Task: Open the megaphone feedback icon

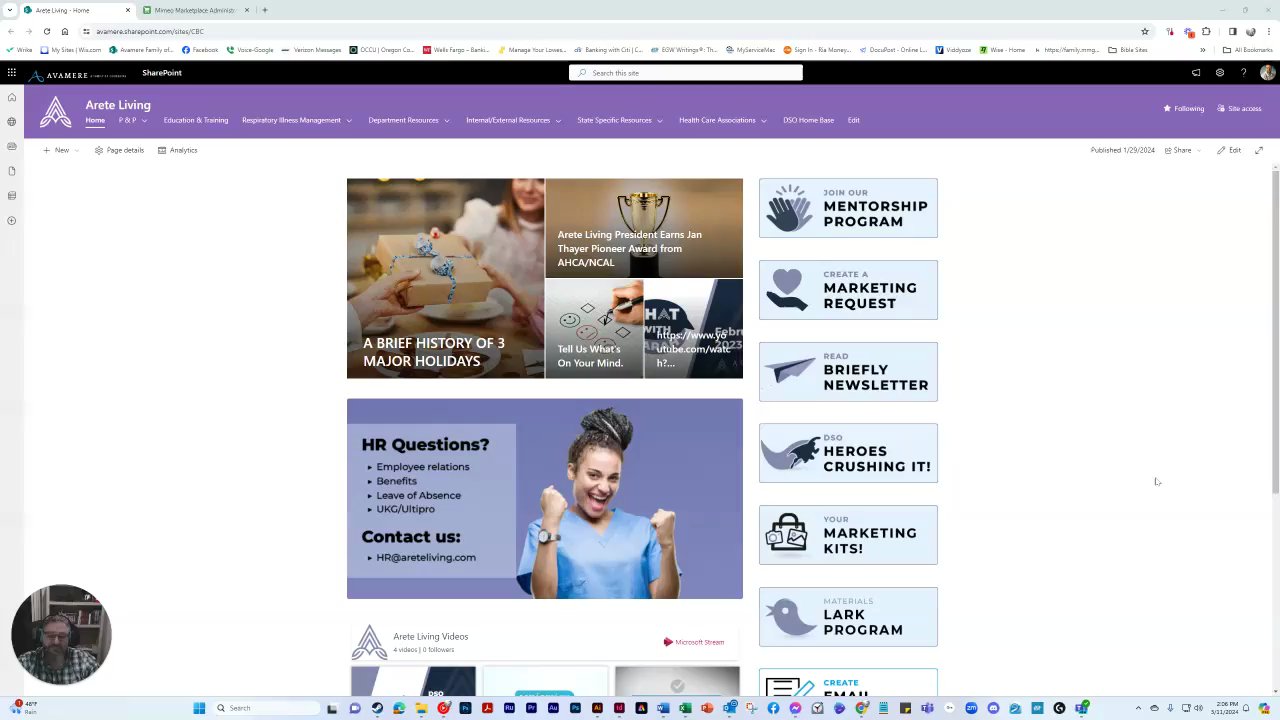Action: click(x=1196, y=73)
